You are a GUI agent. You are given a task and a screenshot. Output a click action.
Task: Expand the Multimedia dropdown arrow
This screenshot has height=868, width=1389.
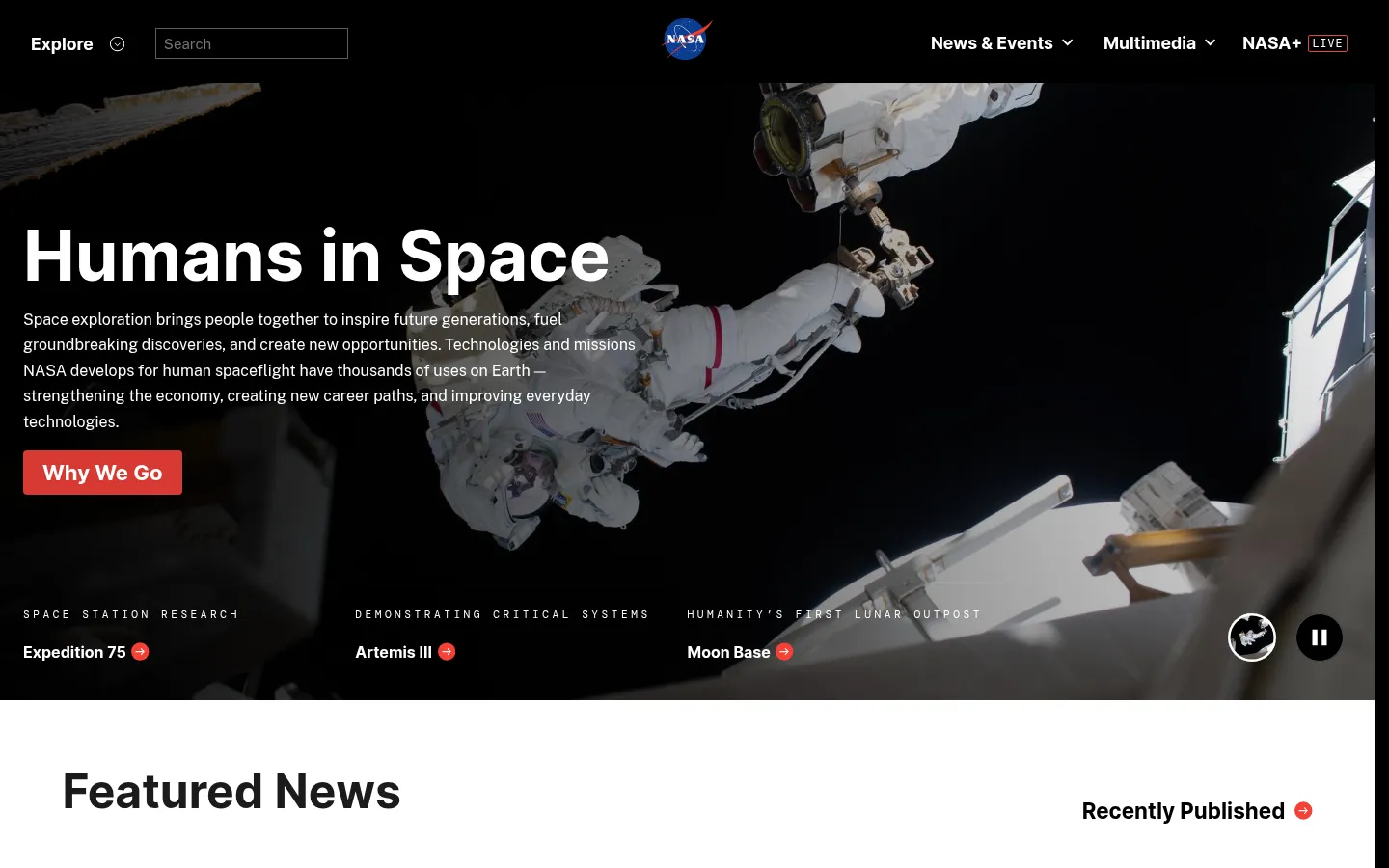tap(1210, 43)
